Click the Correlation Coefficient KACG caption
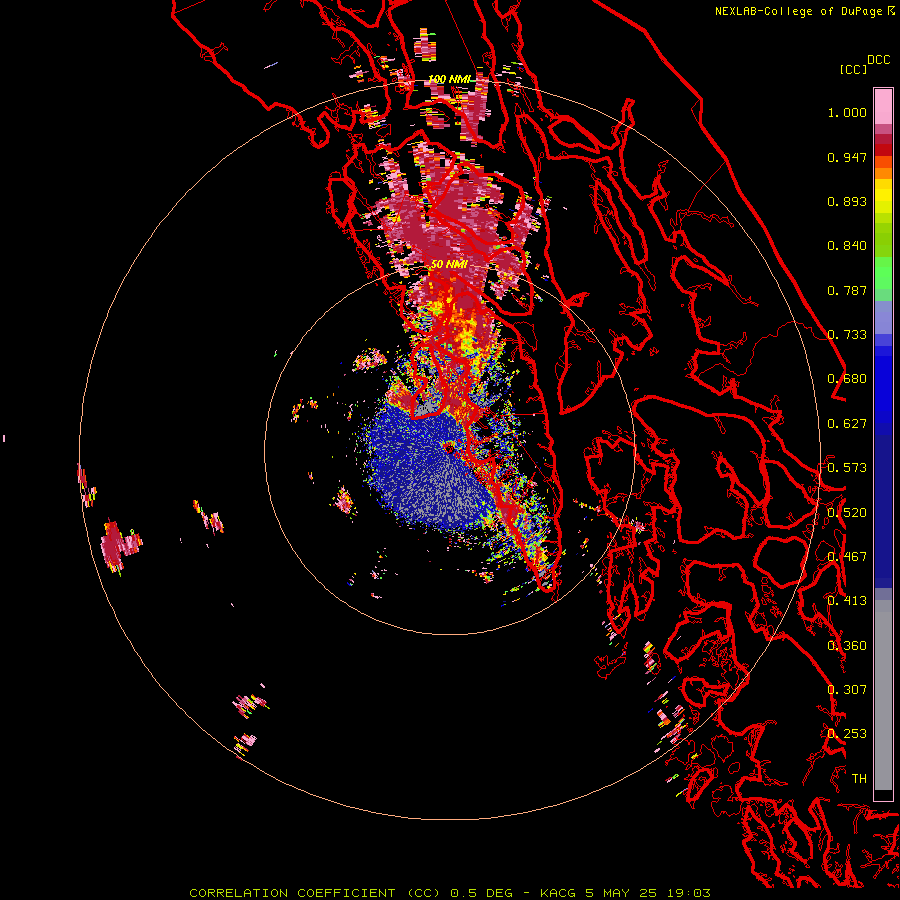This screenshot has width=900, height=900. pyautogui.click(x=450, y=893)
